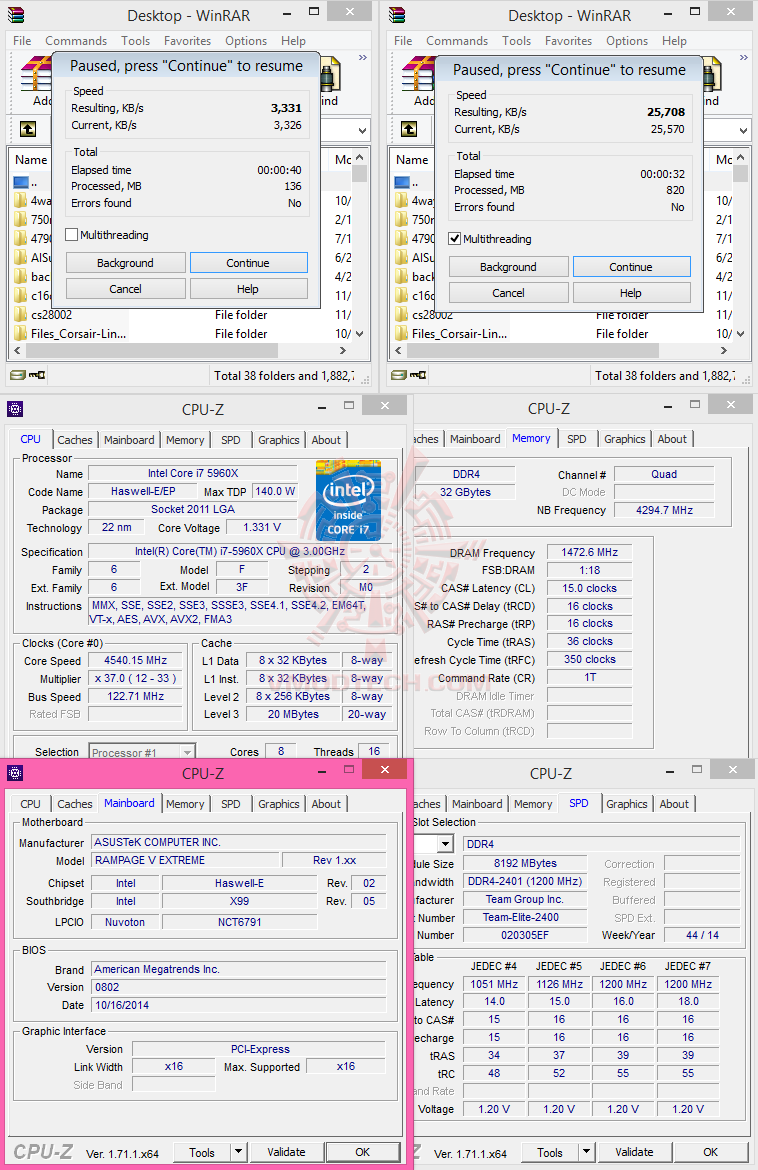Open the Processor #1 selection dropdown

coord(188,752)
